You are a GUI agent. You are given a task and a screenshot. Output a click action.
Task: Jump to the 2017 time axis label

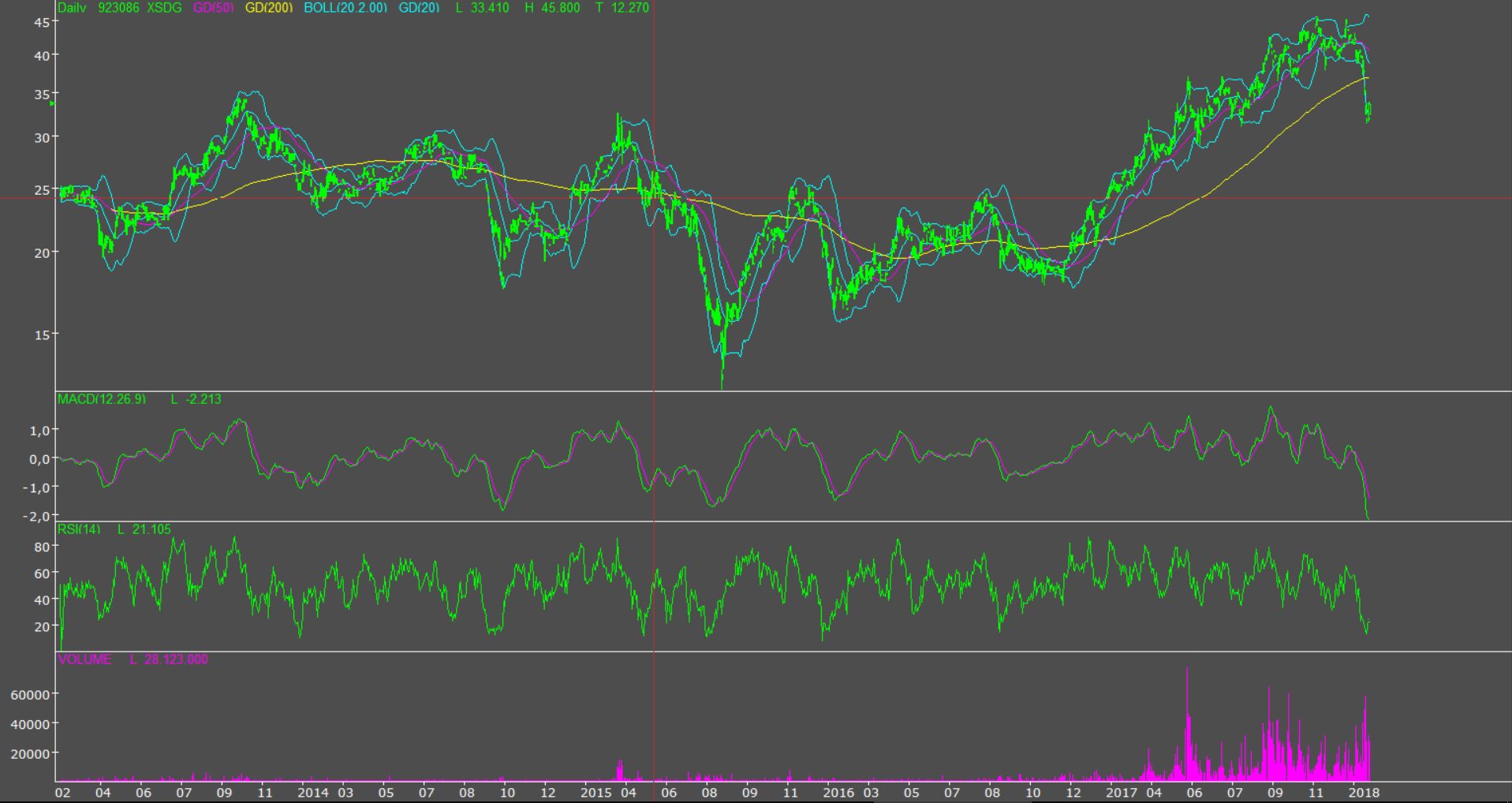click(x=1121, y=793)
